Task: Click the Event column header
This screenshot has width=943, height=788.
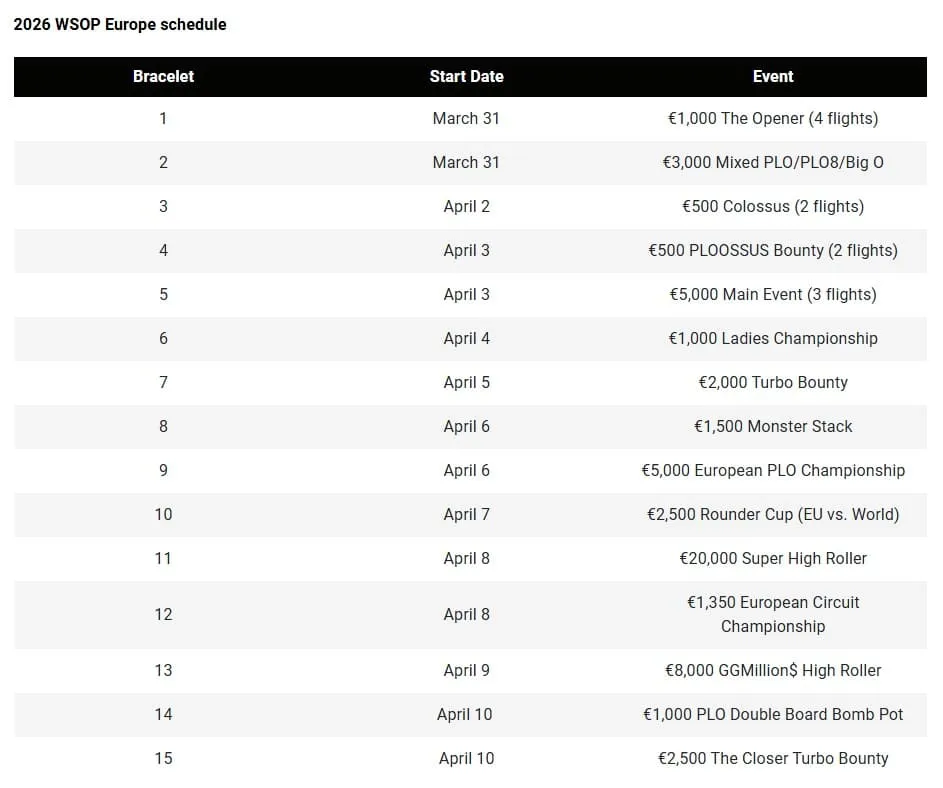Action: (772, 76)
